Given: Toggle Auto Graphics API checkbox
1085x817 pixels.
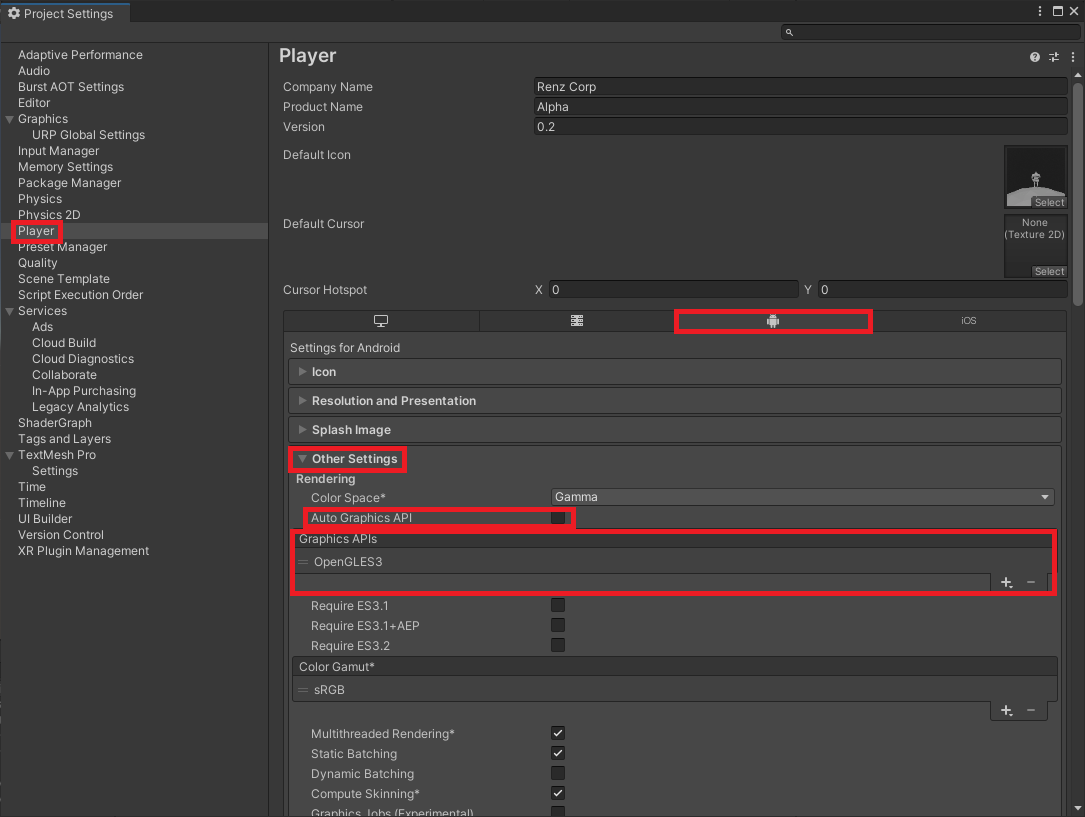Looking at the screenshot, I should click(x=558, y=517).
